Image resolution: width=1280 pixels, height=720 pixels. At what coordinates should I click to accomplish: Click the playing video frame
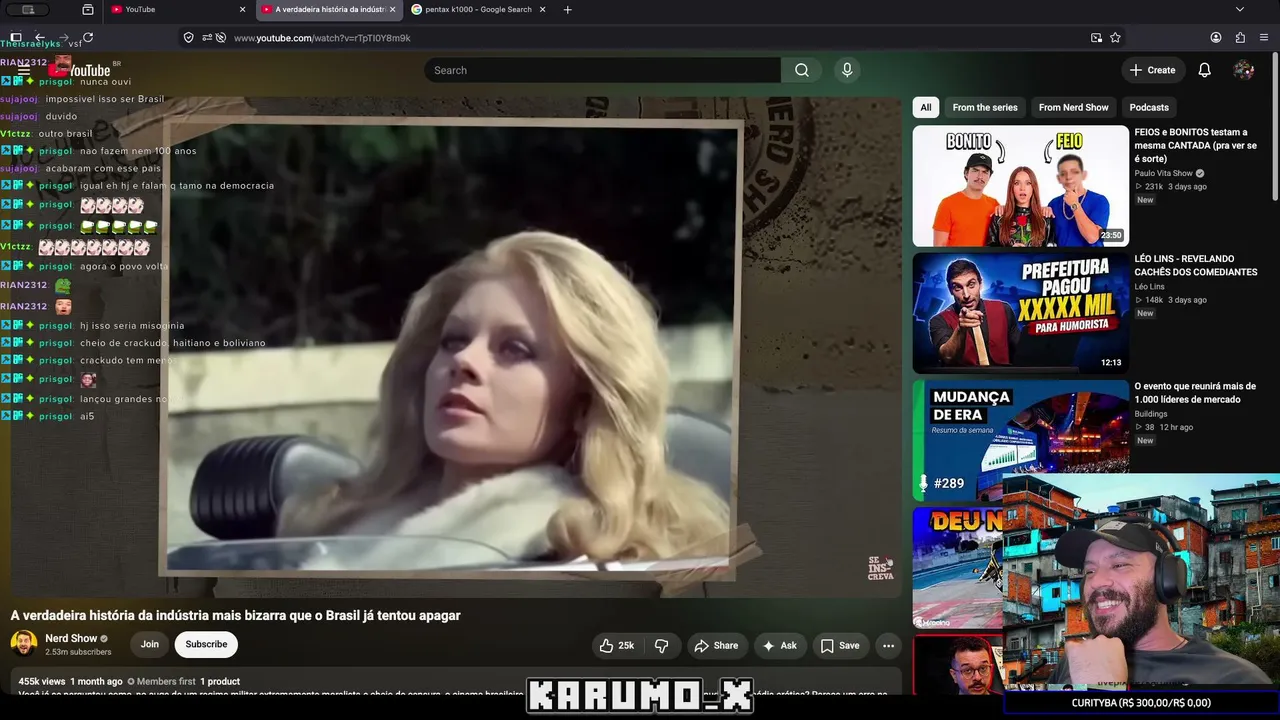[456, 347]
